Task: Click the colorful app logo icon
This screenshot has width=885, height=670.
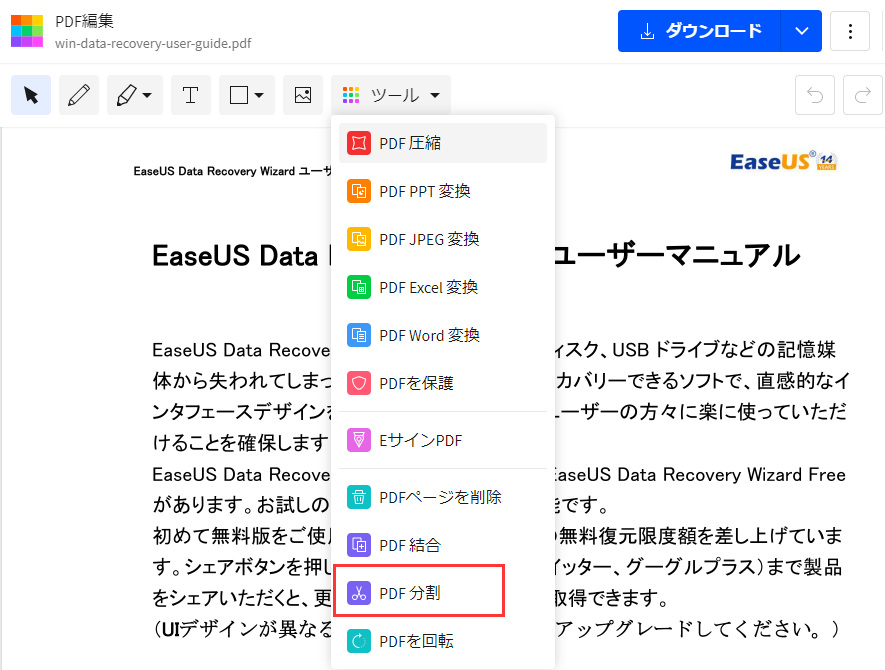Action: (x=27, y=31)
